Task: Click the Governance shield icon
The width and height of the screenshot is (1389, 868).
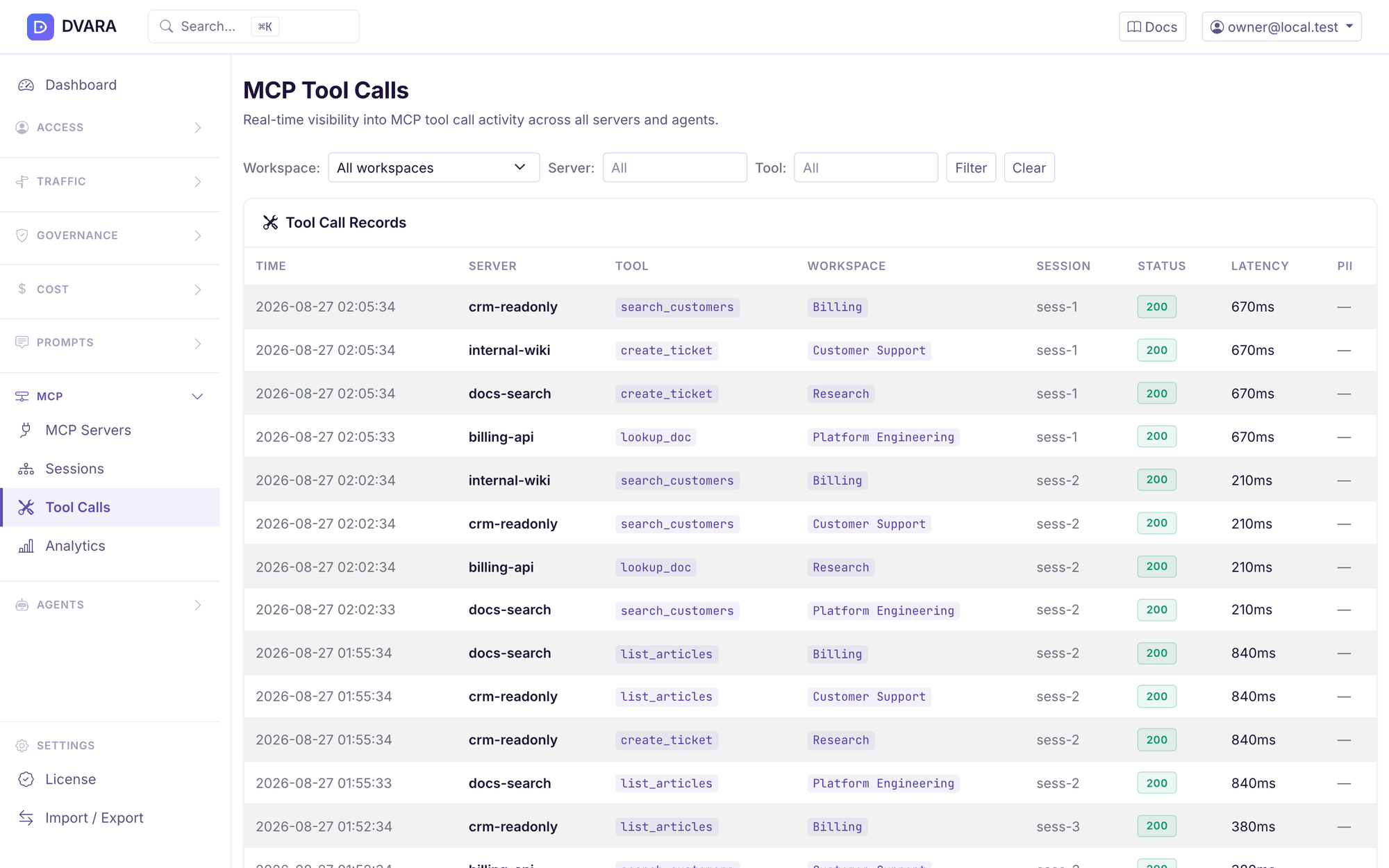Action: coord(22,235)
